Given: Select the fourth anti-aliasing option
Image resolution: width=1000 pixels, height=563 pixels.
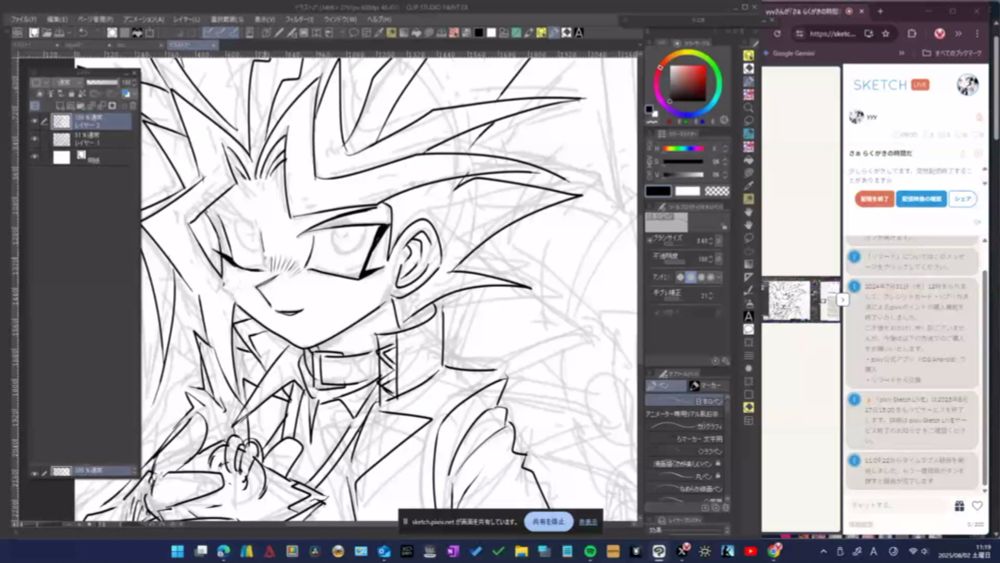Looking at the screenshot, I should pos(711,277).
